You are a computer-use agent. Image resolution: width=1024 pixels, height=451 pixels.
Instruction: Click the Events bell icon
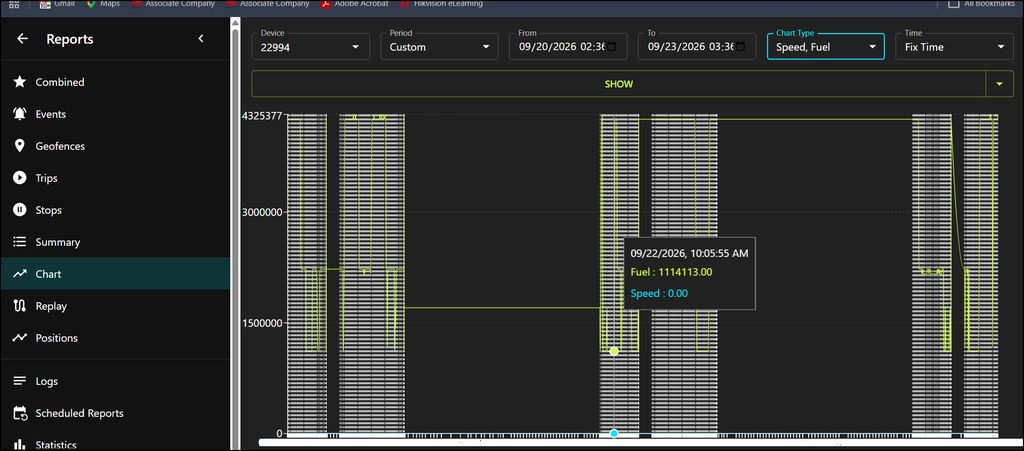(20, 114)
